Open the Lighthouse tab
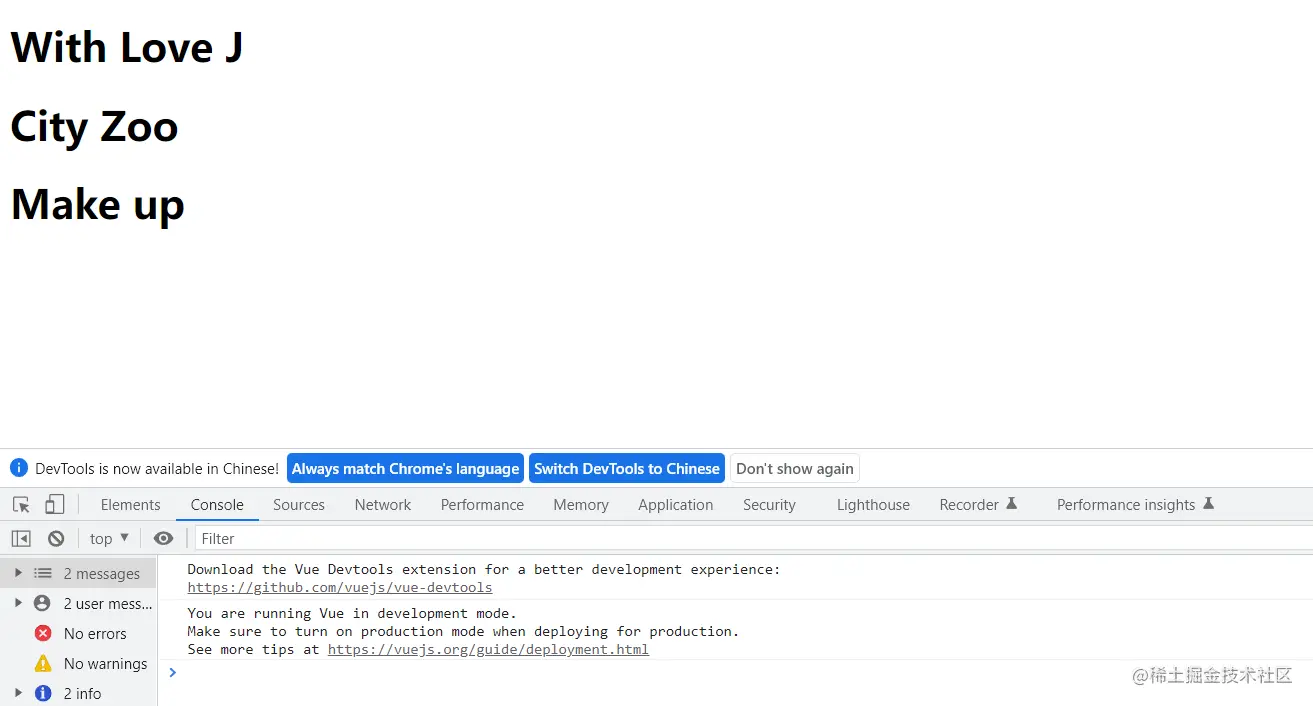The width and height of the screenshot is (1313, 706). click(x=873, y=505)
